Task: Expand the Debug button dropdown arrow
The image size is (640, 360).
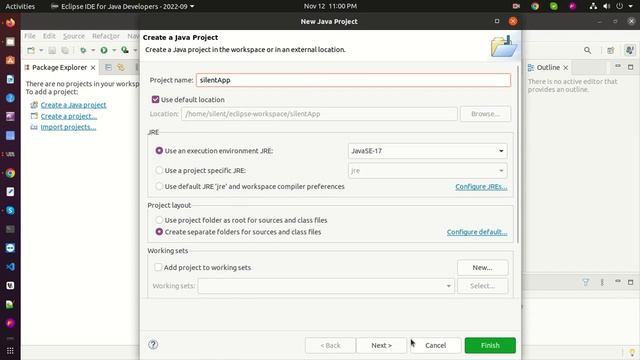Action: 93,50
